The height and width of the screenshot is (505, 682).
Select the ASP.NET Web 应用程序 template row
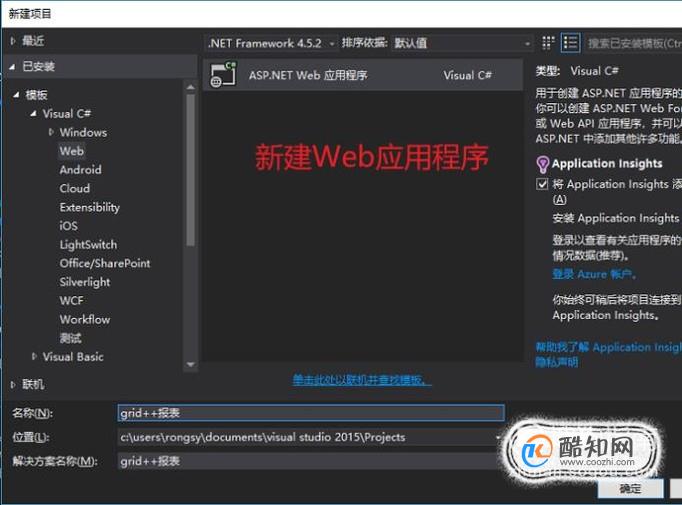tap(363, 75)
